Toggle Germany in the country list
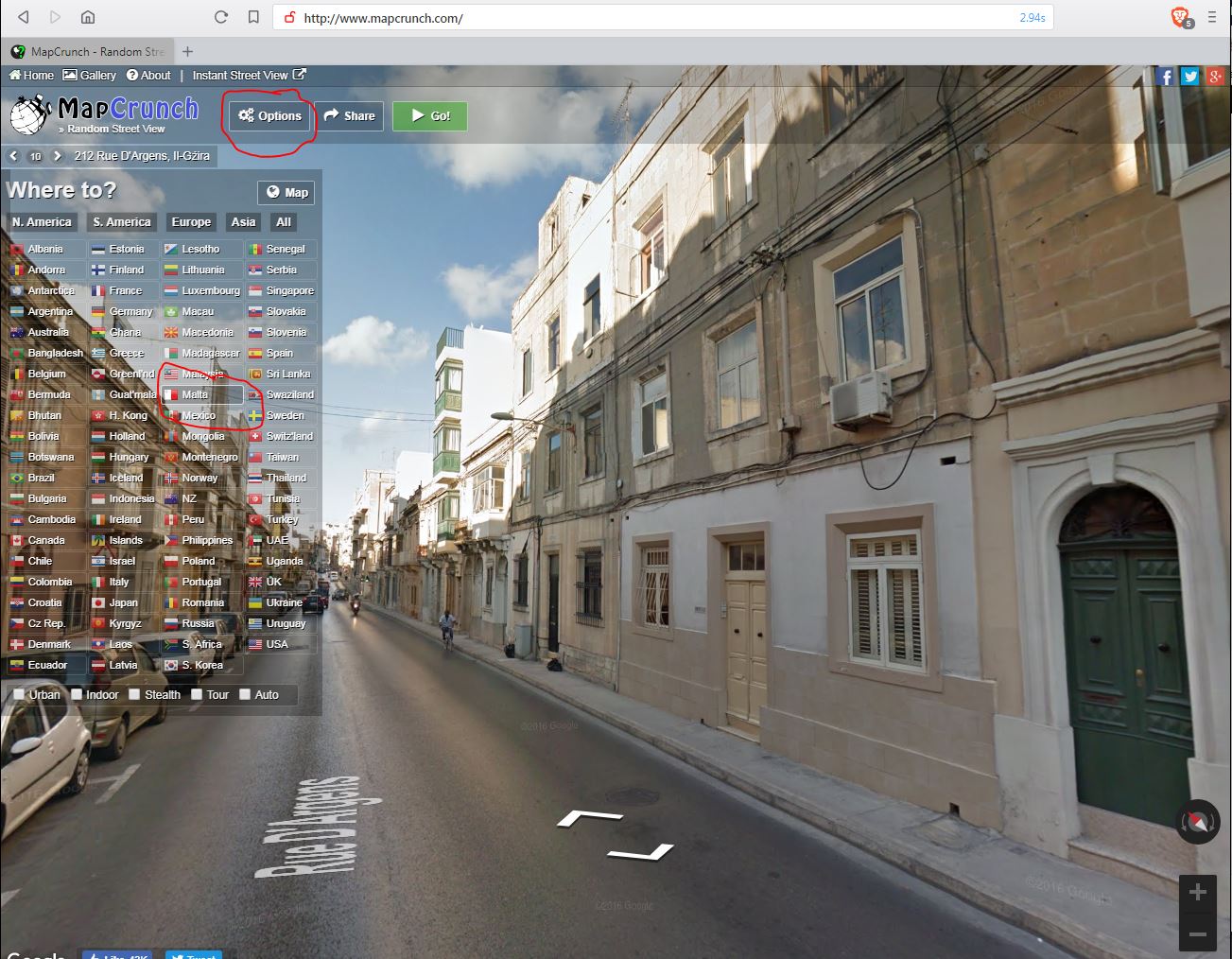The width and height of the screenshot is (1232, 959). pyautogui.click(x=124, y=311)
